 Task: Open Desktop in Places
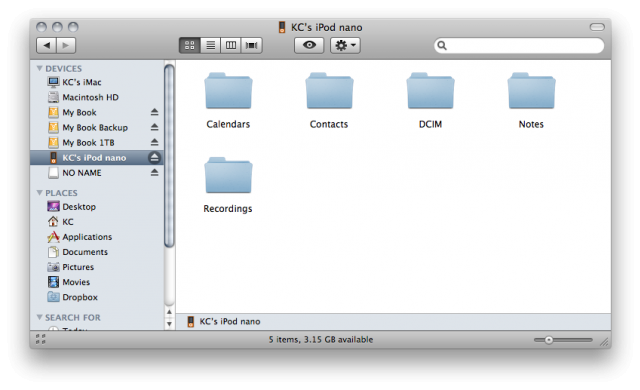pyautogui.click(x=97, y=207)
